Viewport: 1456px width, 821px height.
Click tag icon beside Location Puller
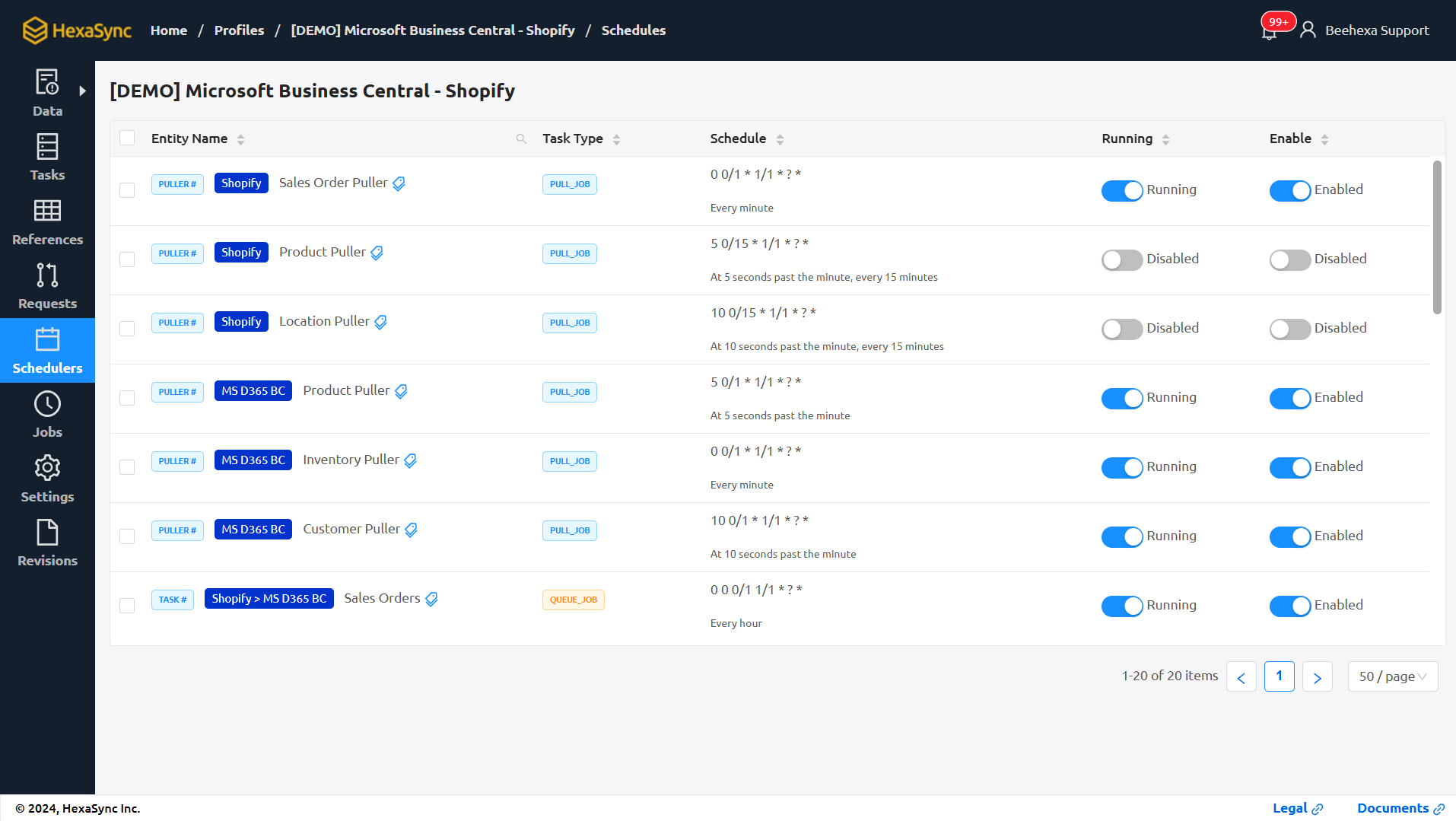[380, 322]
